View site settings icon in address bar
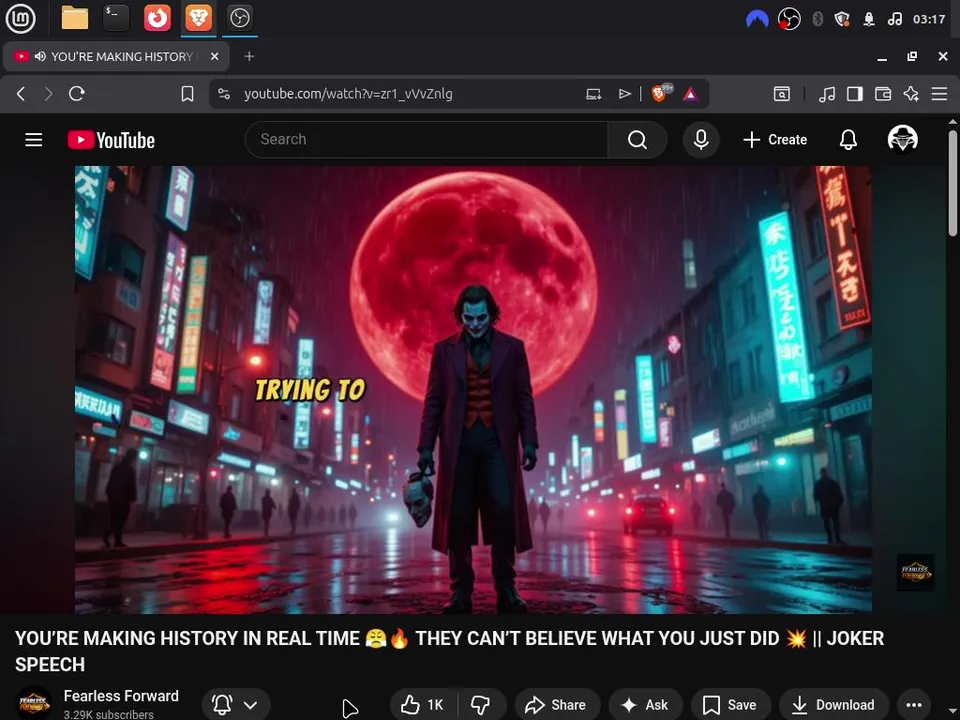960x720 pixels. (224, 94)
